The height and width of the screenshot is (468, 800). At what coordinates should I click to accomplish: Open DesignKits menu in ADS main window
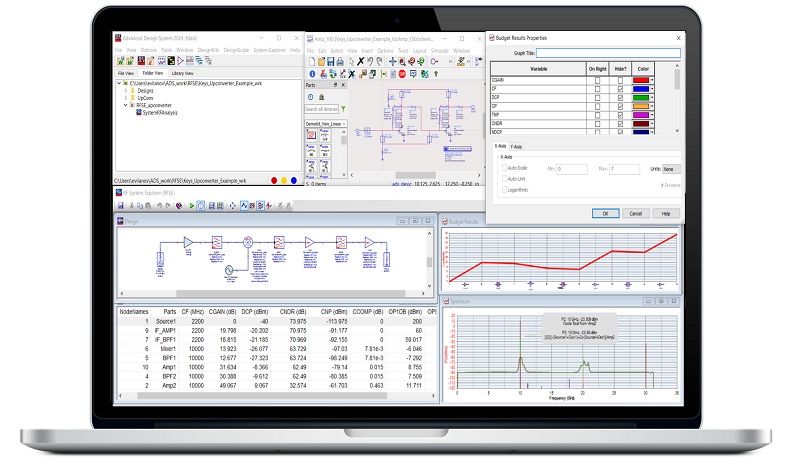click(x=208, y=50)
